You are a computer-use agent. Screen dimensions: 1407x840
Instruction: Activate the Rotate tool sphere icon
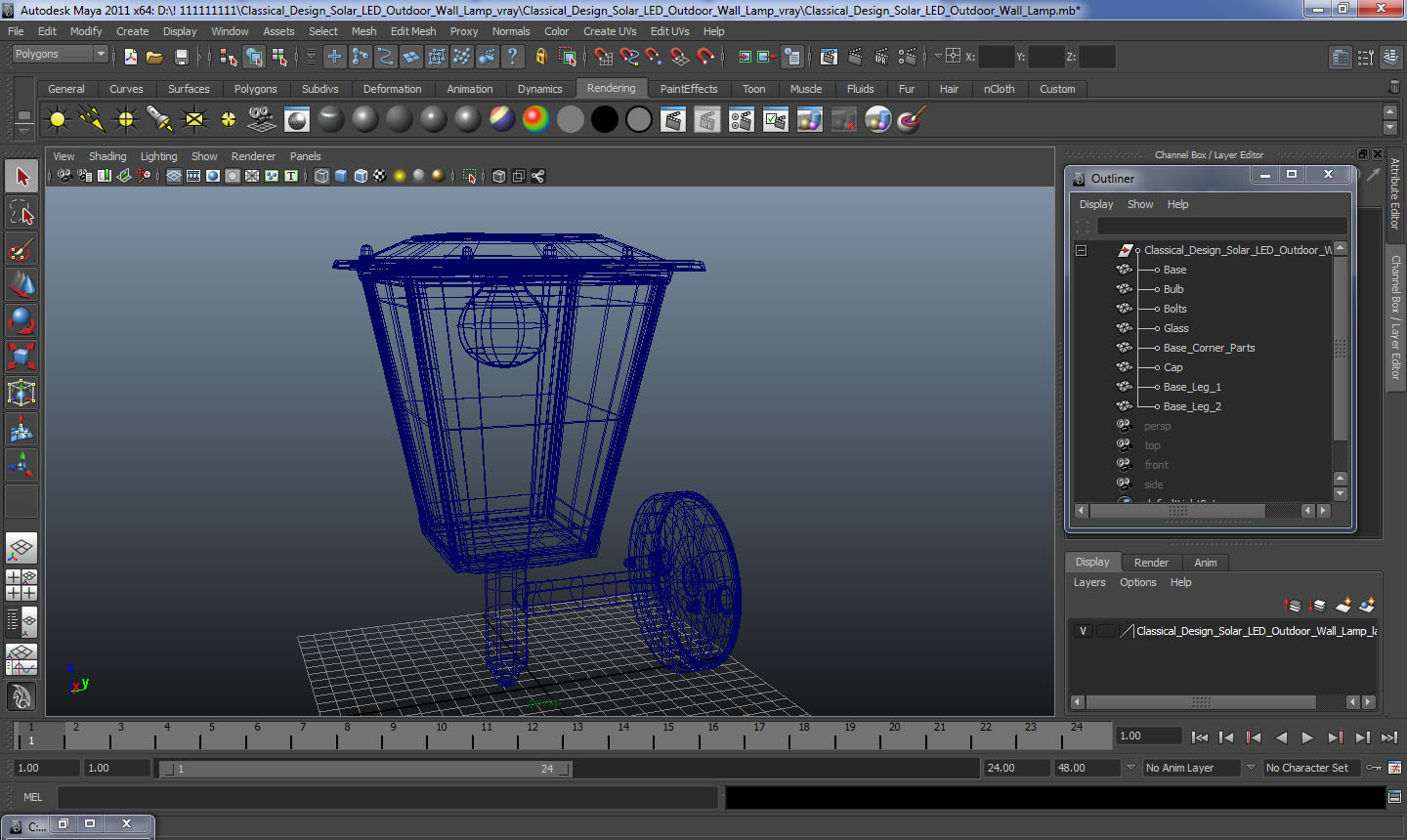[21, 320]
